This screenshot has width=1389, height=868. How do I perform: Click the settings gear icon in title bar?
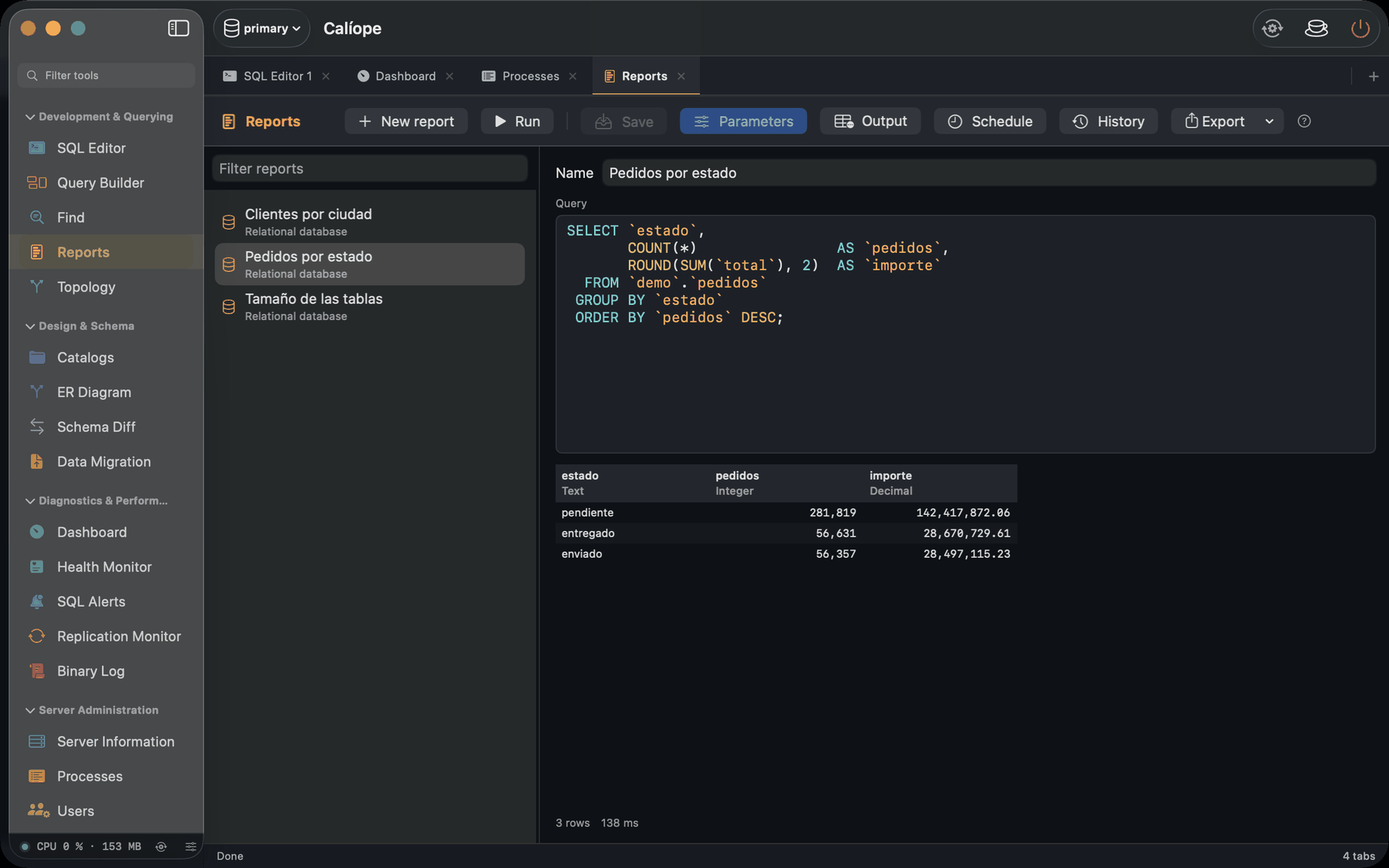[1273, 29]
